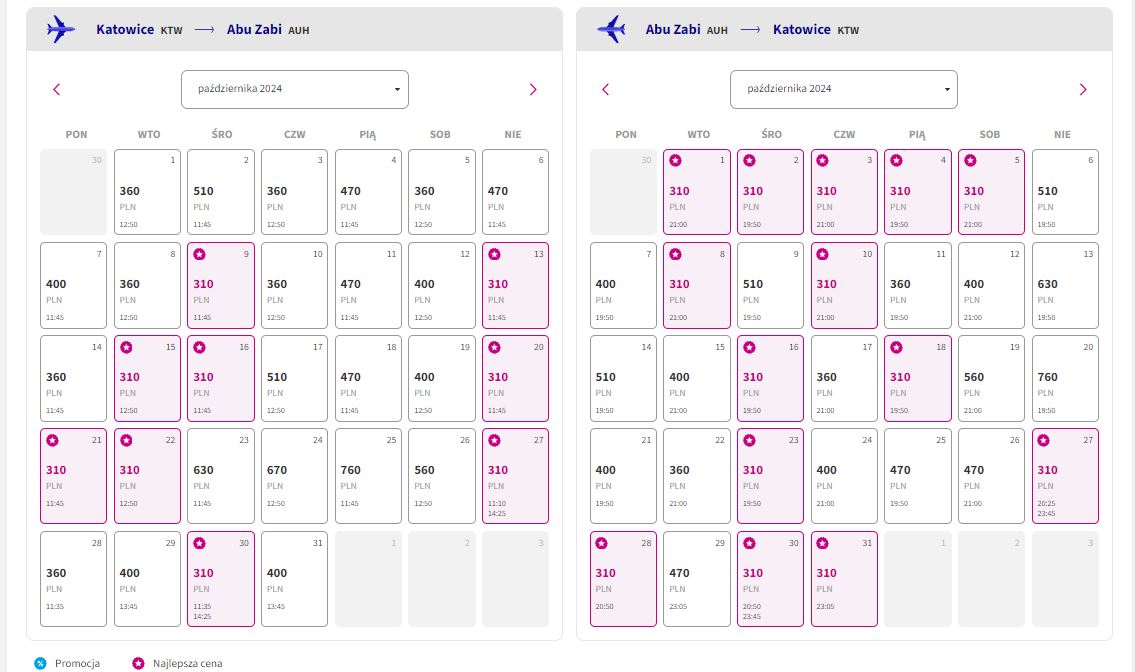Select return October 13 fare 630 PLN
1135x672 pixels.
click(x=1065, y=285)
